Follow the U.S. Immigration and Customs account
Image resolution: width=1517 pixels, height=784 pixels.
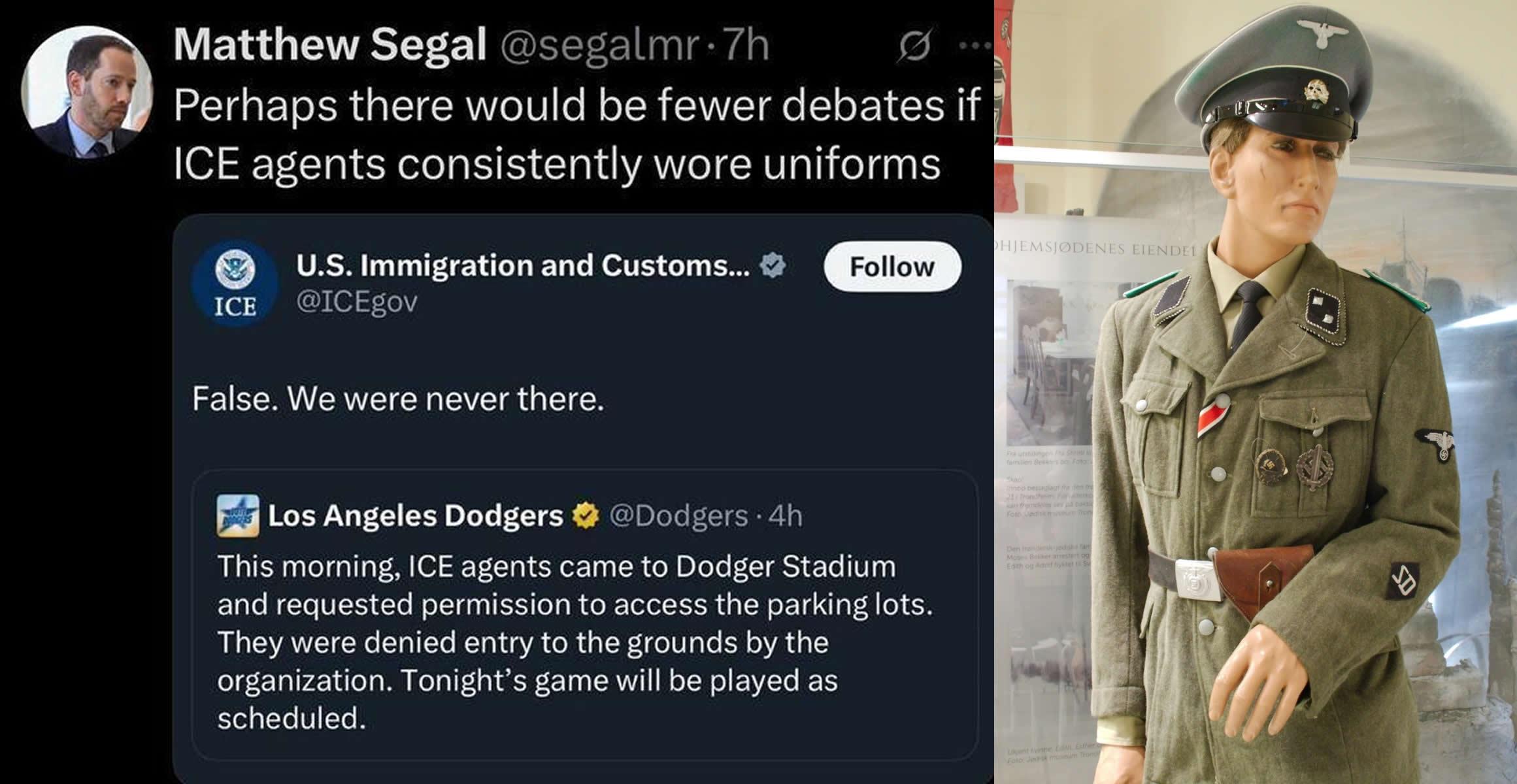coord(892,267)
